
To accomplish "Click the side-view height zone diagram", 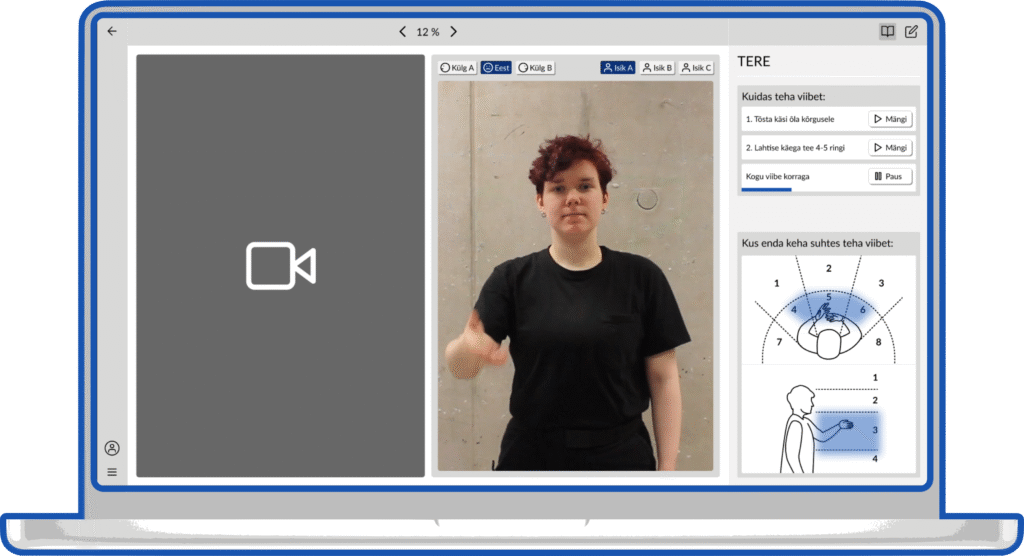I will (x=828, y=420).
